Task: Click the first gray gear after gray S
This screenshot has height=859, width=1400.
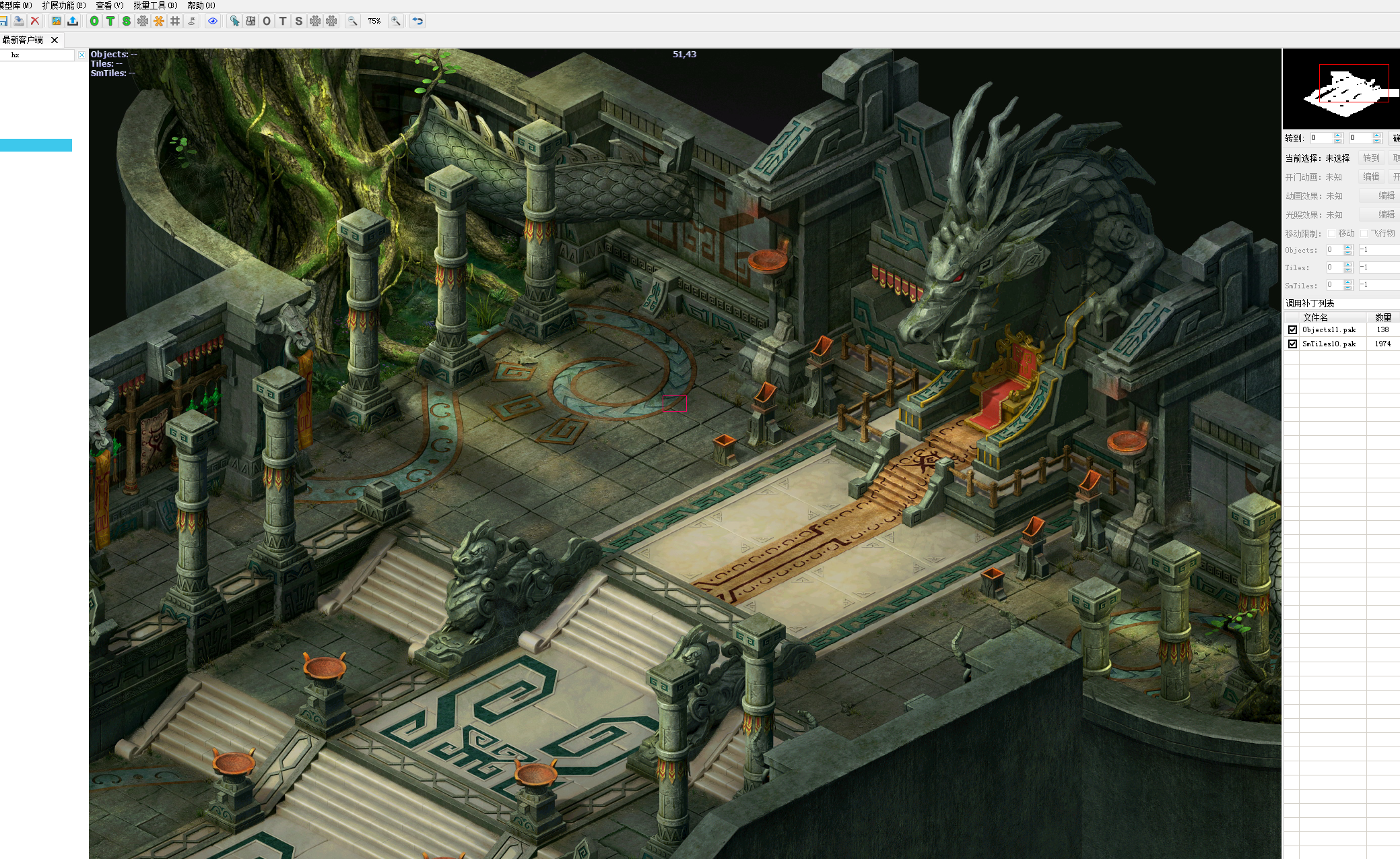Action: click(315, 21)
